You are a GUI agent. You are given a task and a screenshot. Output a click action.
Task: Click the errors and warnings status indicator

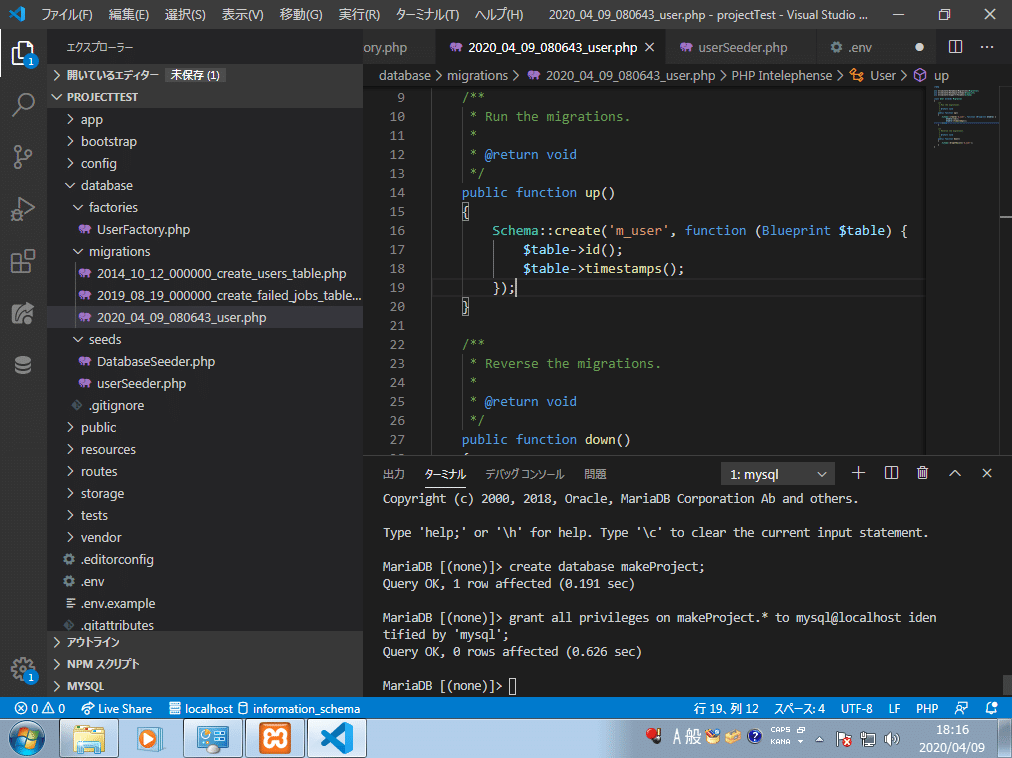(40, 708)
